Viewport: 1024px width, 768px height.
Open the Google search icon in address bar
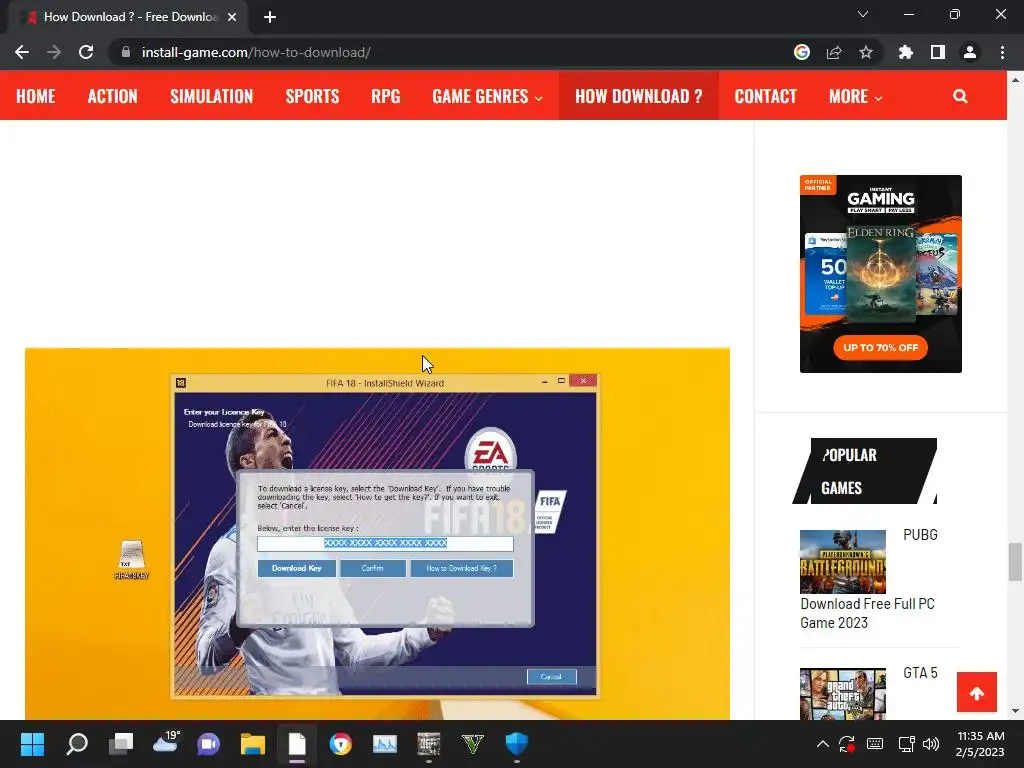802,52
